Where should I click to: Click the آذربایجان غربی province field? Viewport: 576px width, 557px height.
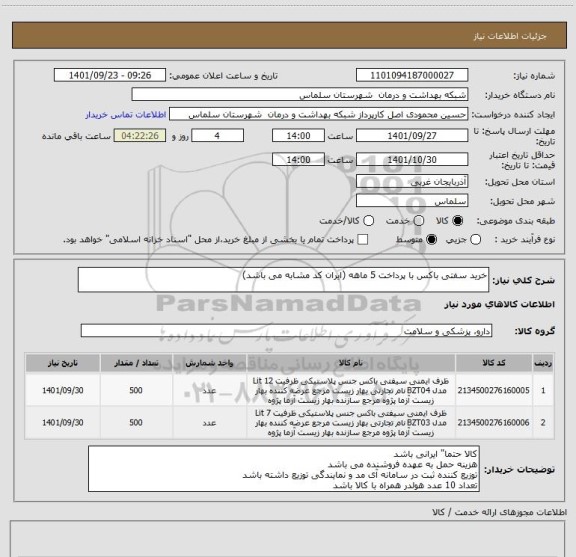412,182
